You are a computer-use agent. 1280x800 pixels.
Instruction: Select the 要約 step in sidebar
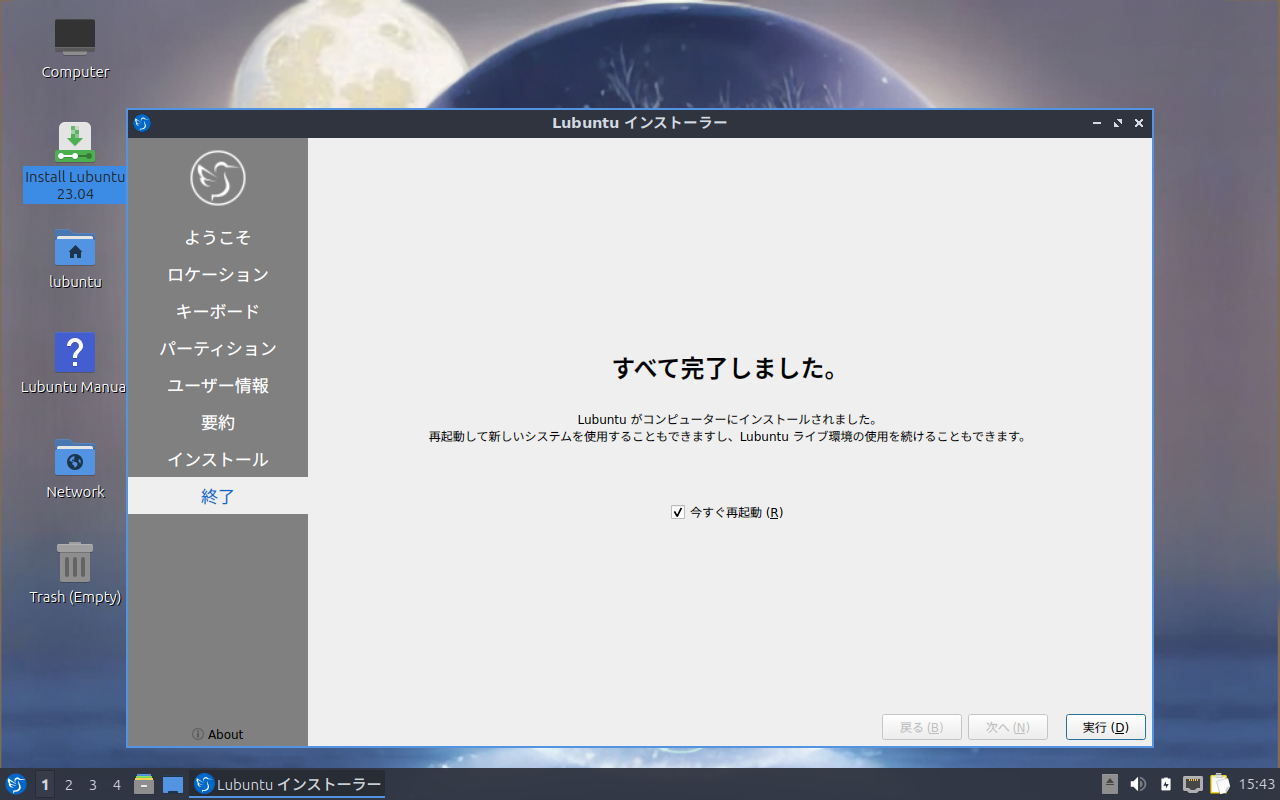click(x=218, y=422)
